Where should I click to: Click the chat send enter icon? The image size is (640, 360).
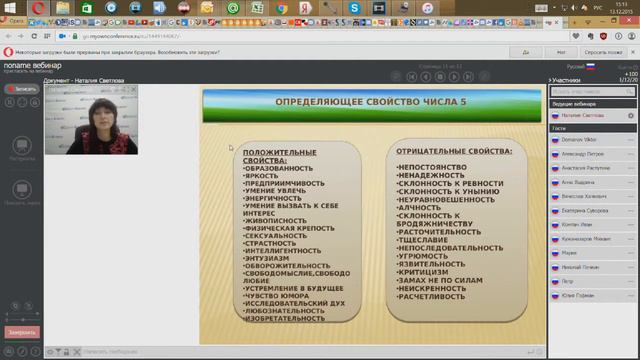coord(530,351)
